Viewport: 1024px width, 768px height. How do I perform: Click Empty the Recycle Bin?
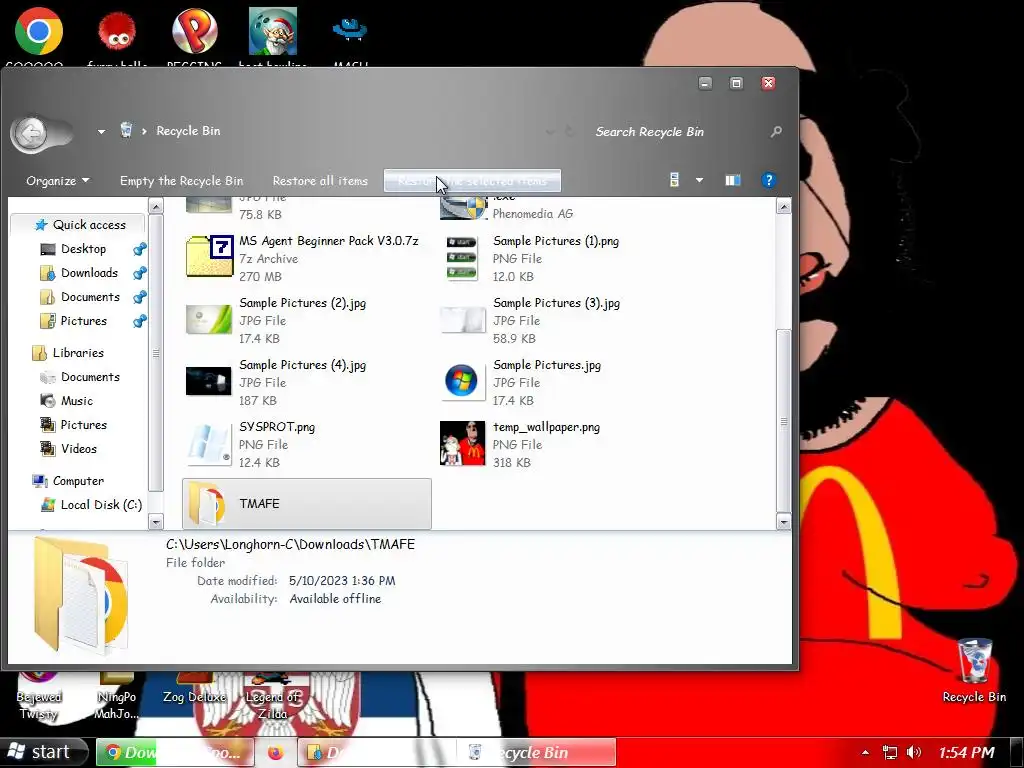pos(182,181)
